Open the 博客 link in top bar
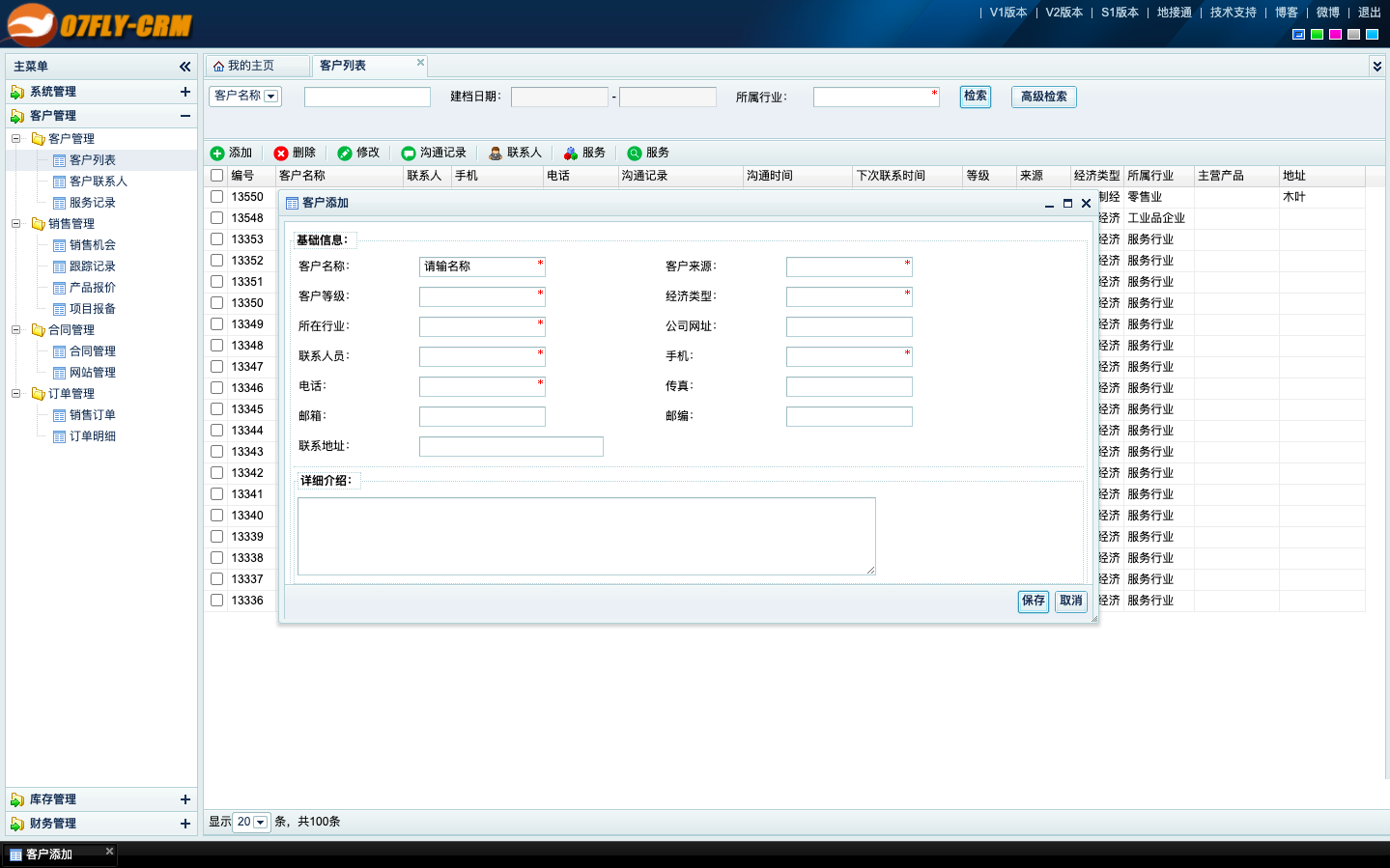This screenshot has height=868, width=1390. coord(1287,13)
